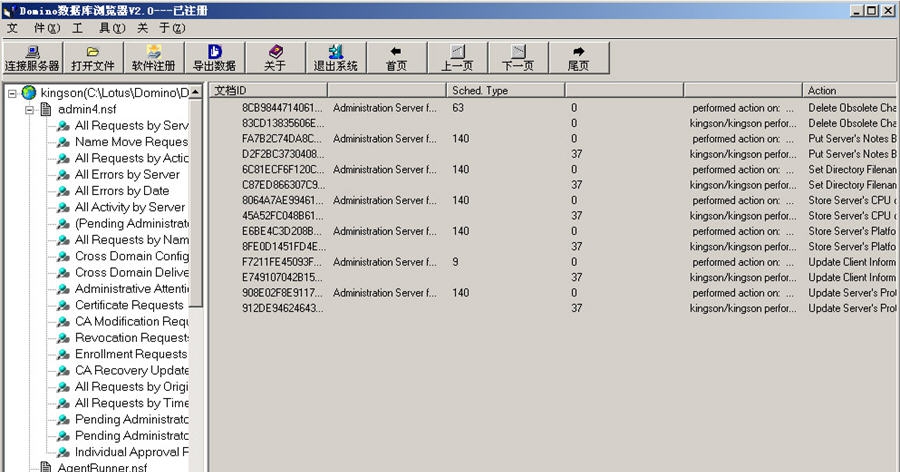
Task: Select view icon for All Activity by Server
Action: 64,207
